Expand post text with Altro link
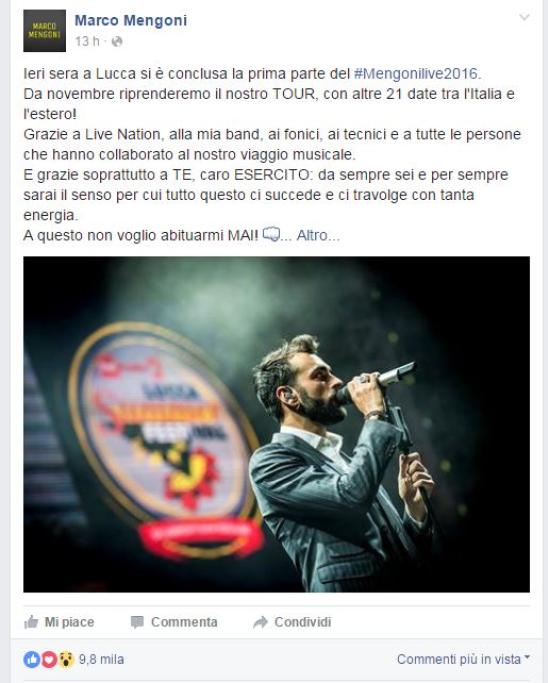 tap(318, 236)
